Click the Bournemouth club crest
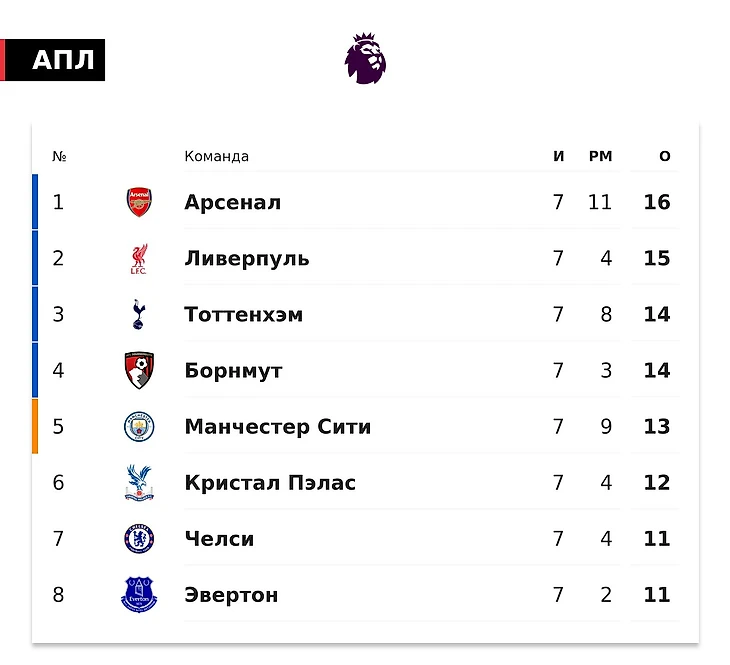Screen dimensions: 730x665 tap(139, 370)
